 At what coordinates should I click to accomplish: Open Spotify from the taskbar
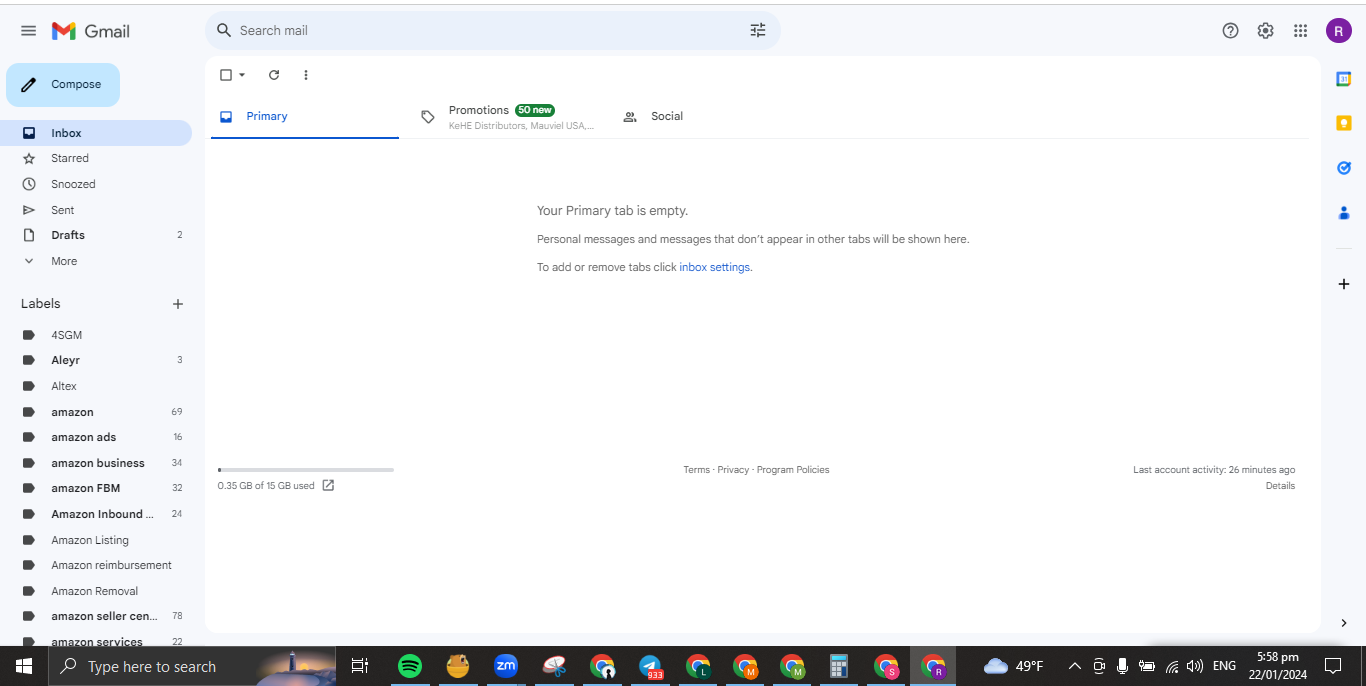409,666
